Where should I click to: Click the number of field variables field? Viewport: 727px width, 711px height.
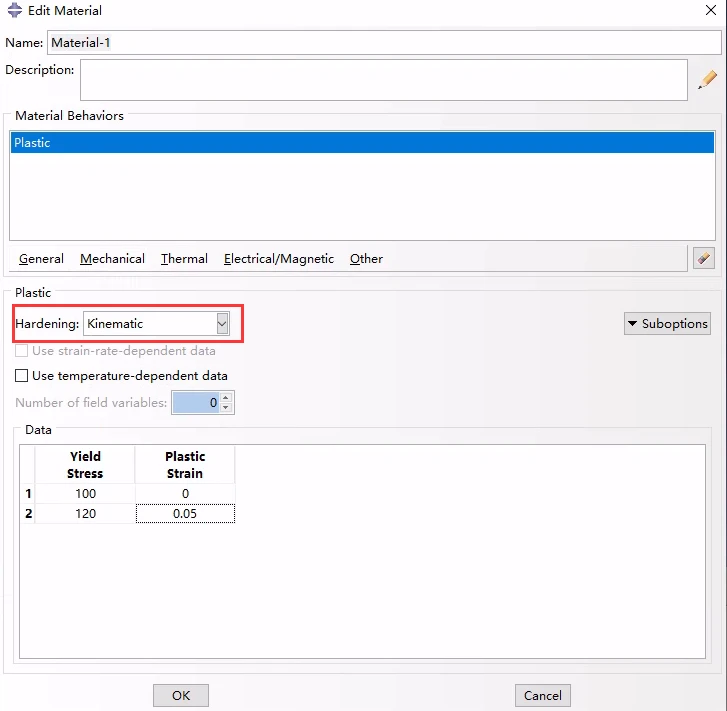(x=196, y=402)
